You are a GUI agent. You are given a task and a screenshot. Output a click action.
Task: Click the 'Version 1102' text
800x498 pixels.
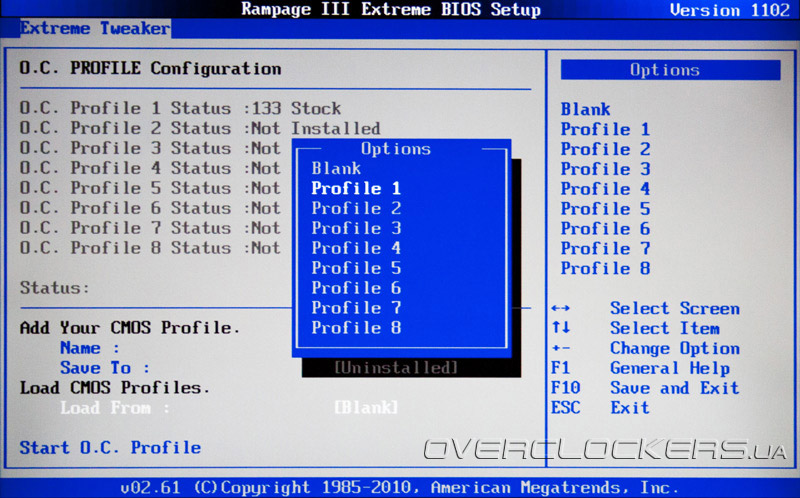point(730,10)
